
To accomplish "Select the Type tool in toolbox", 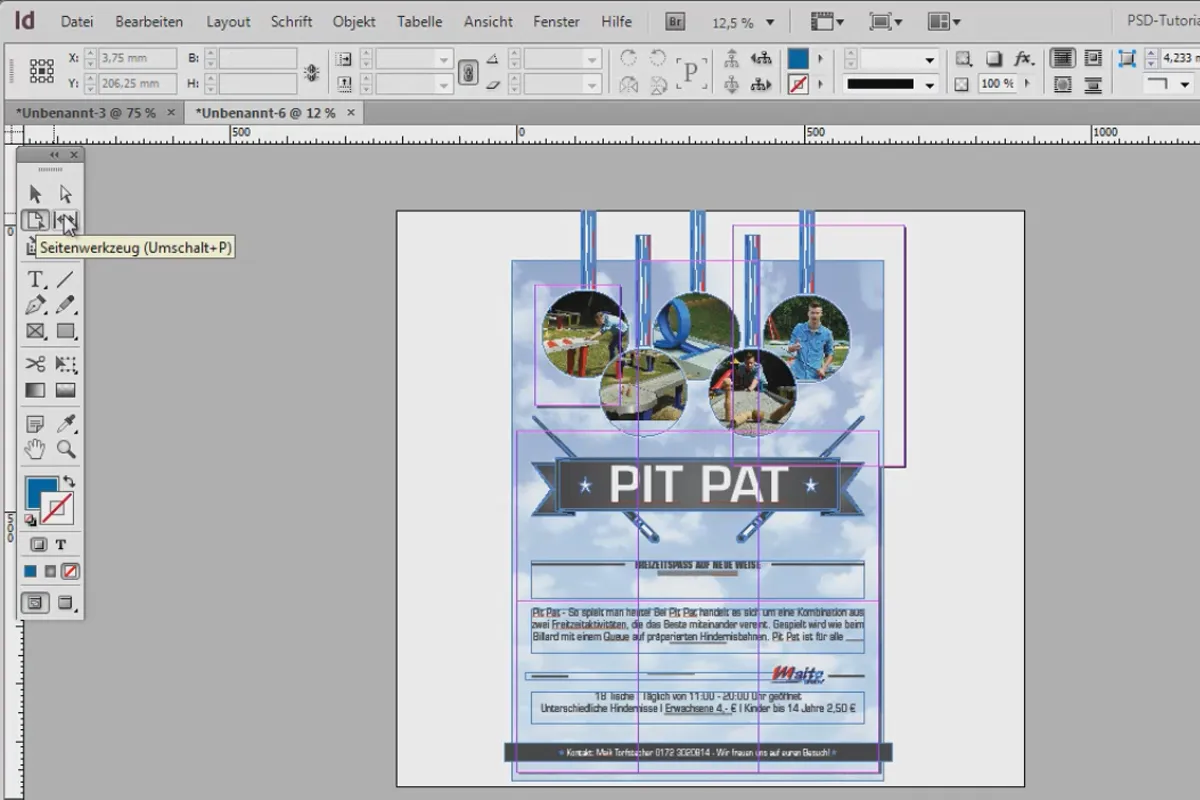I will 36,279.
